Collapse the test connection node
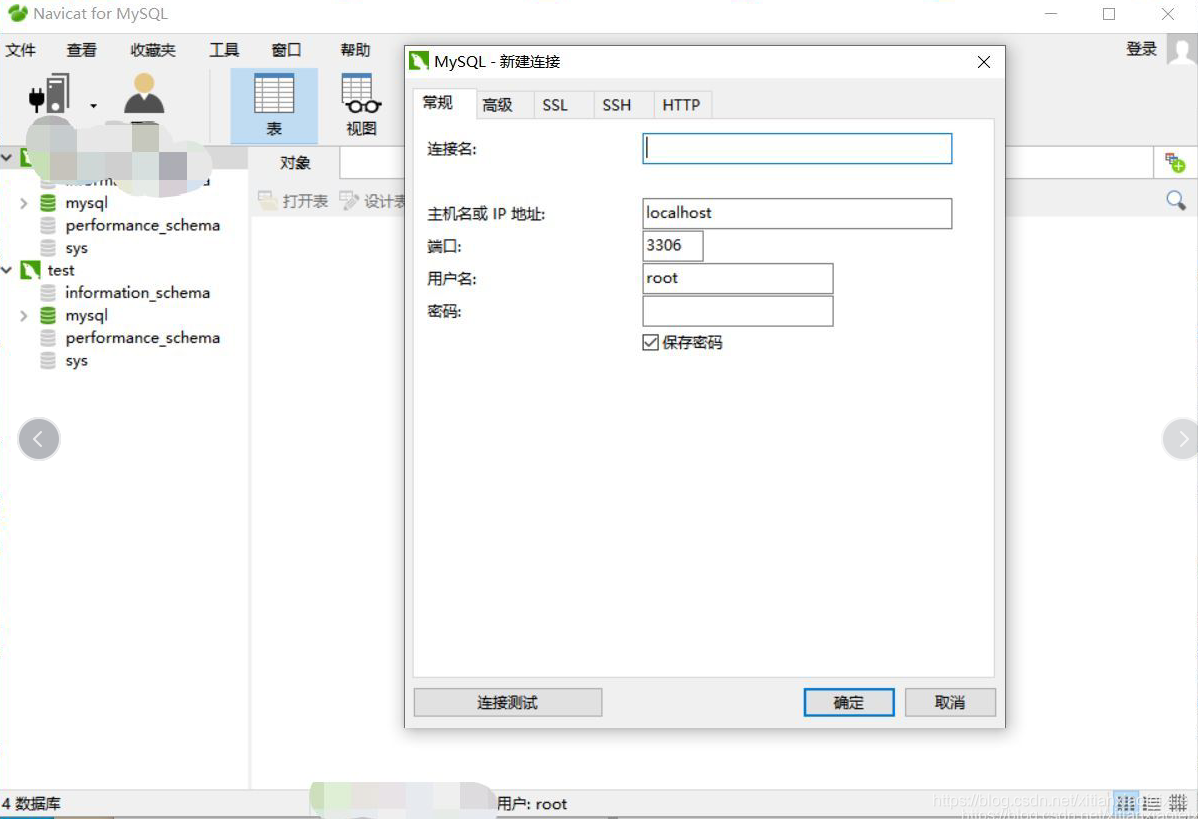This screenshot has height=819, width=1198. click(7, 270)
